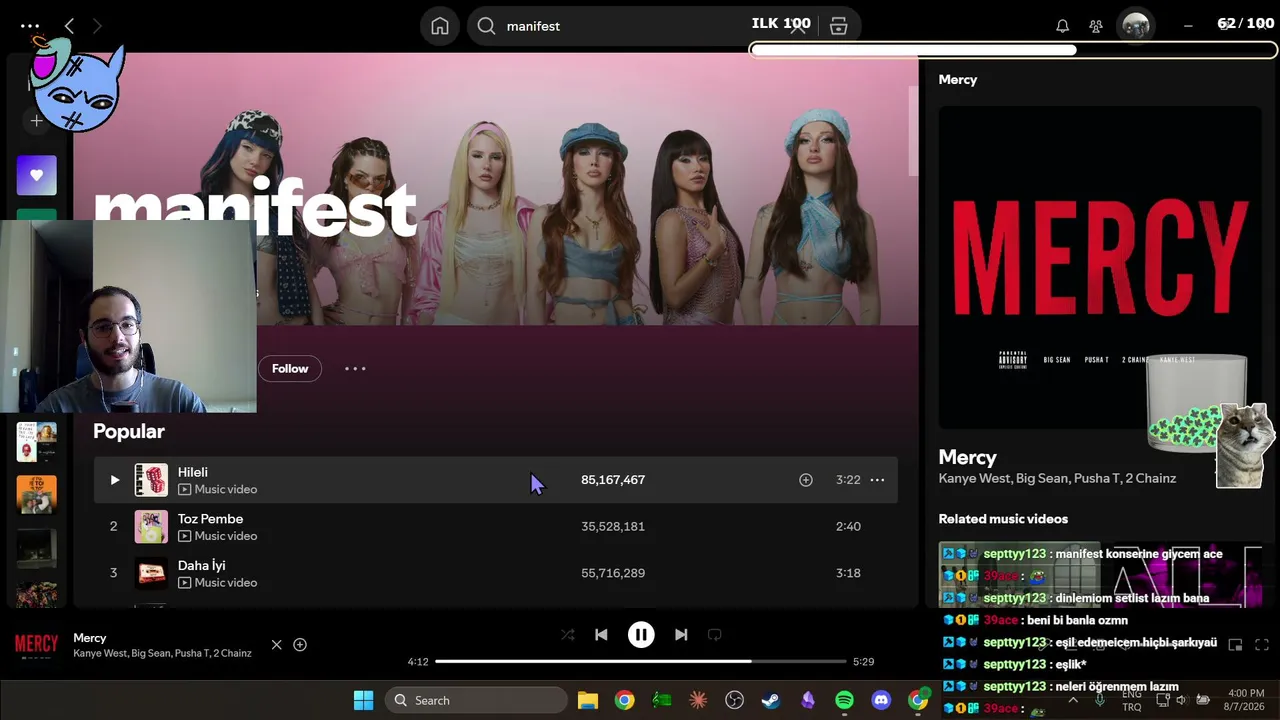Open the Hileli cover thumbnail
The height and width of the screenshot is (720, 1280).
click(151, 480)
